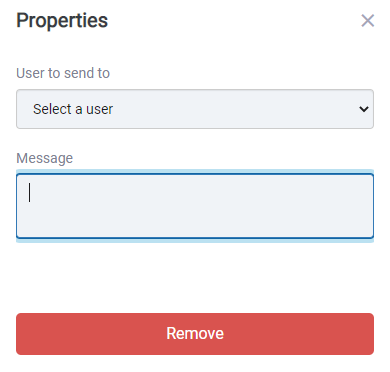390x372 pixels.
Task: Click the Remove text on red button
Action: click(x=195, y=334)
